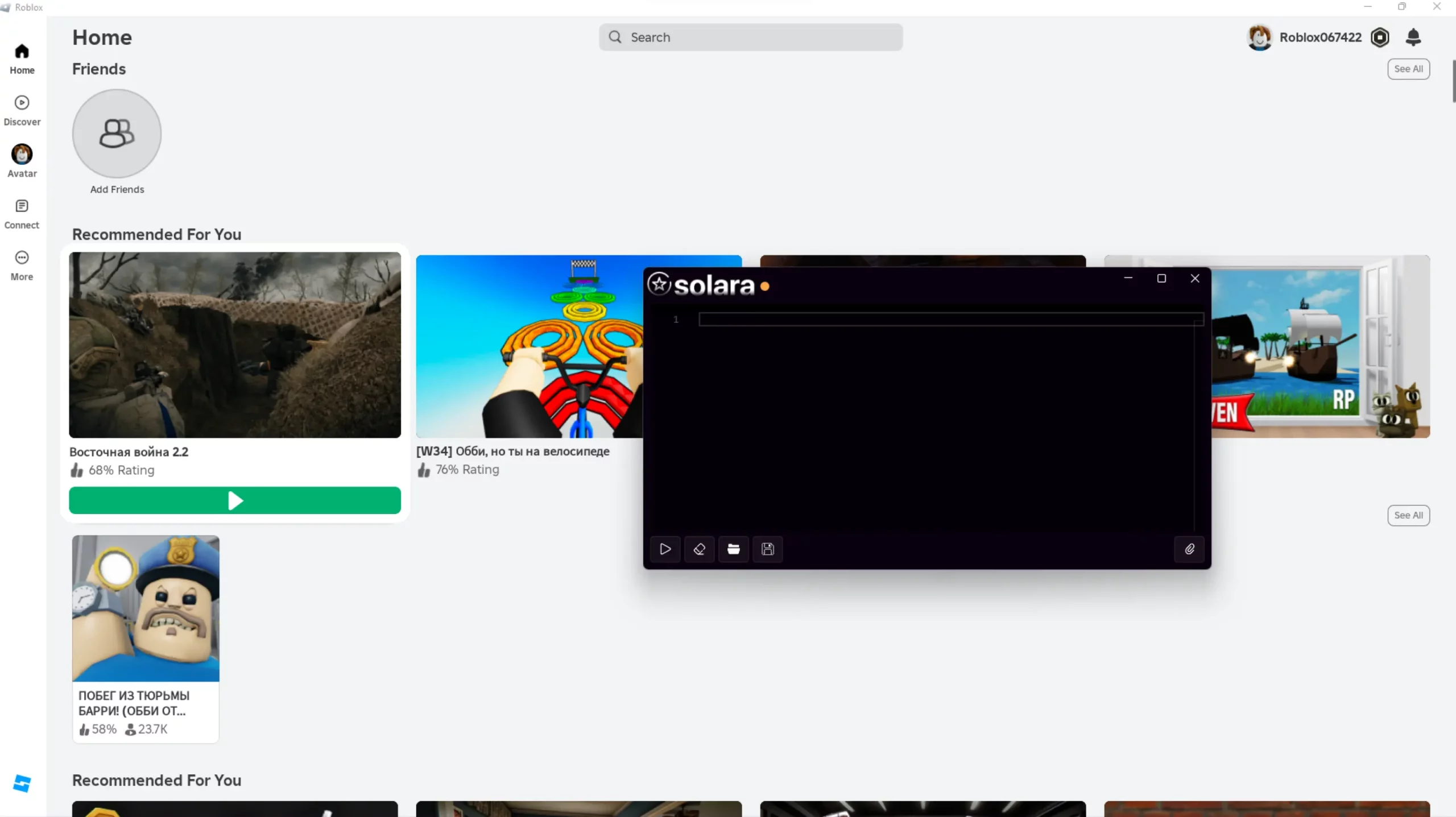The width and height of the screenshot is (1456, 817).
Task: Click the eraser Clear editor icon in Solara
Action: point(699,549)
